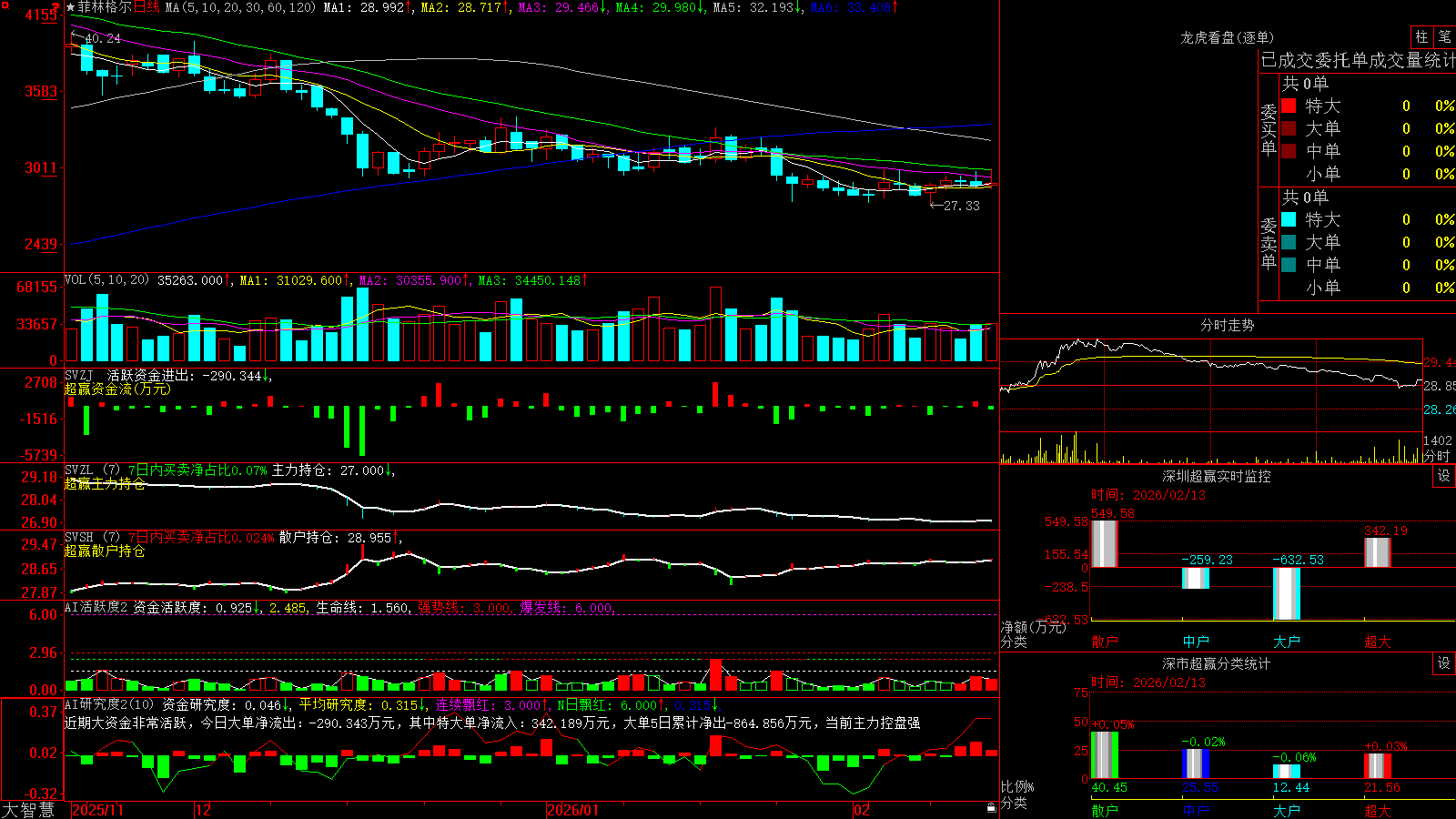Click teal swatch for 委卖单 大单

(1289, 242)
